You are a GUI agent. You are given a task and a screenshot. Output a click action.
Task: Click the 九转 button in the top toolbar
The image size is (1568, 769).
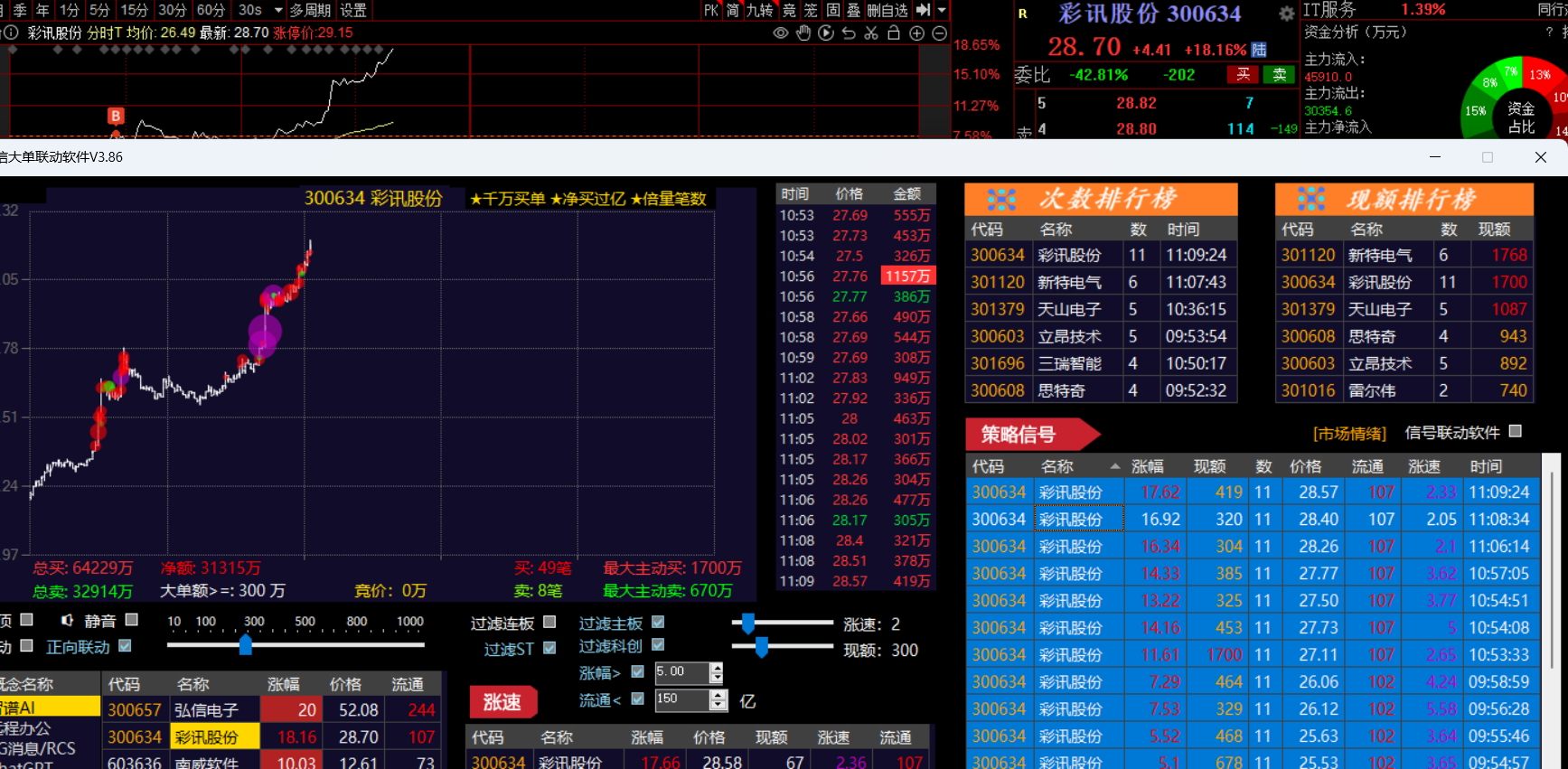click(759, 10)
